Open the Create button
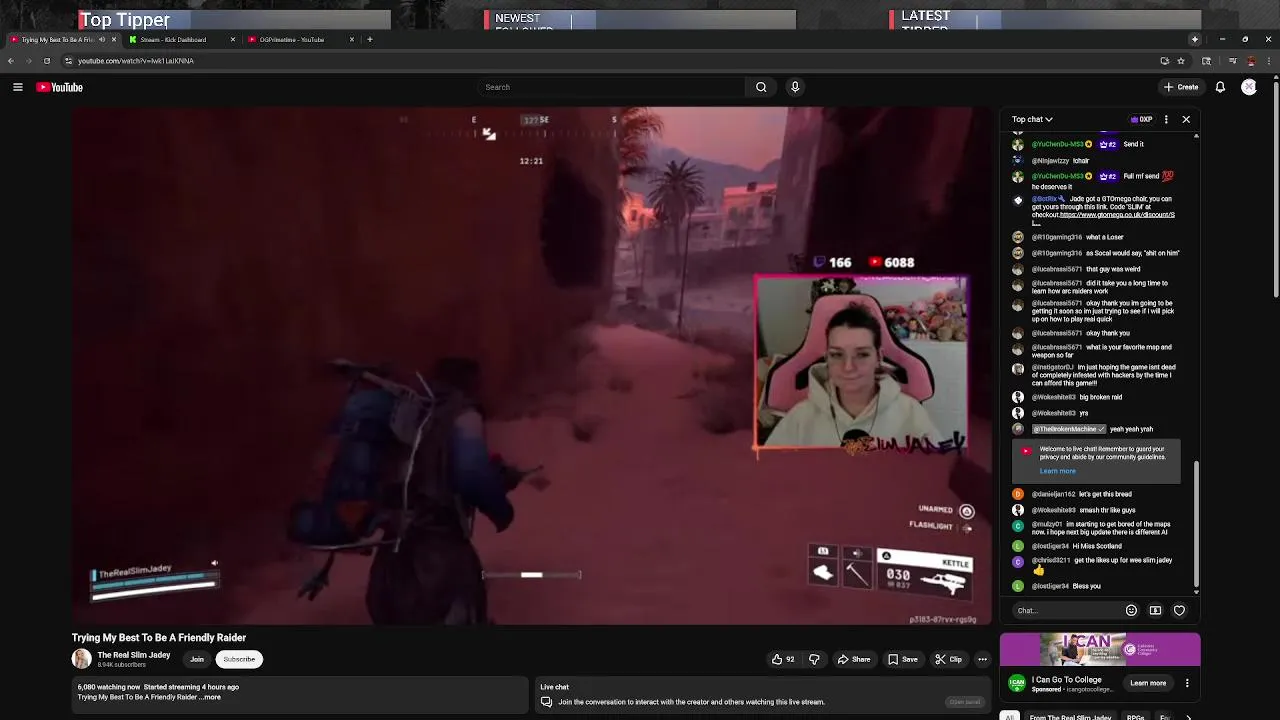 click(1181, 87)
